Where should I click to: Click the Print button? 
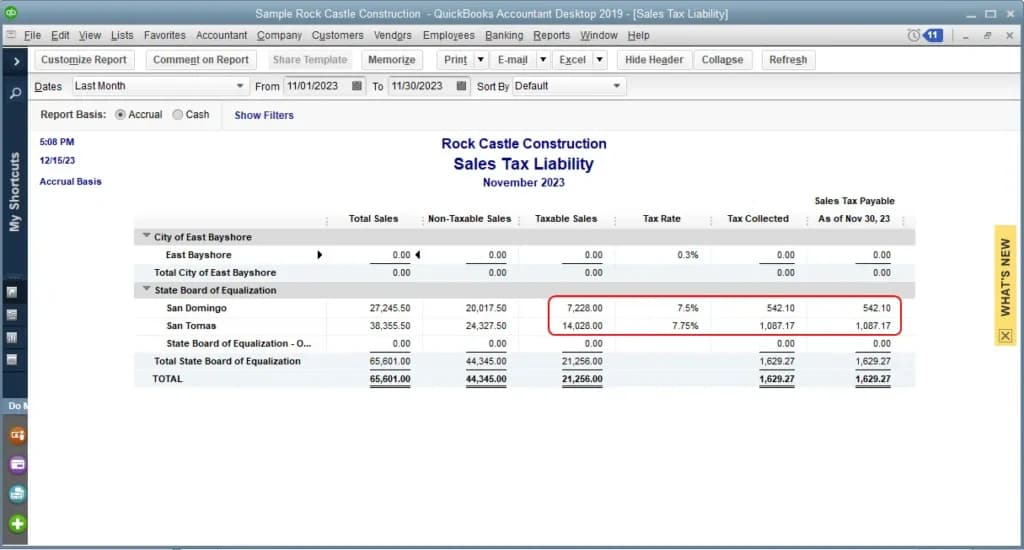click(x=455, y=59)
